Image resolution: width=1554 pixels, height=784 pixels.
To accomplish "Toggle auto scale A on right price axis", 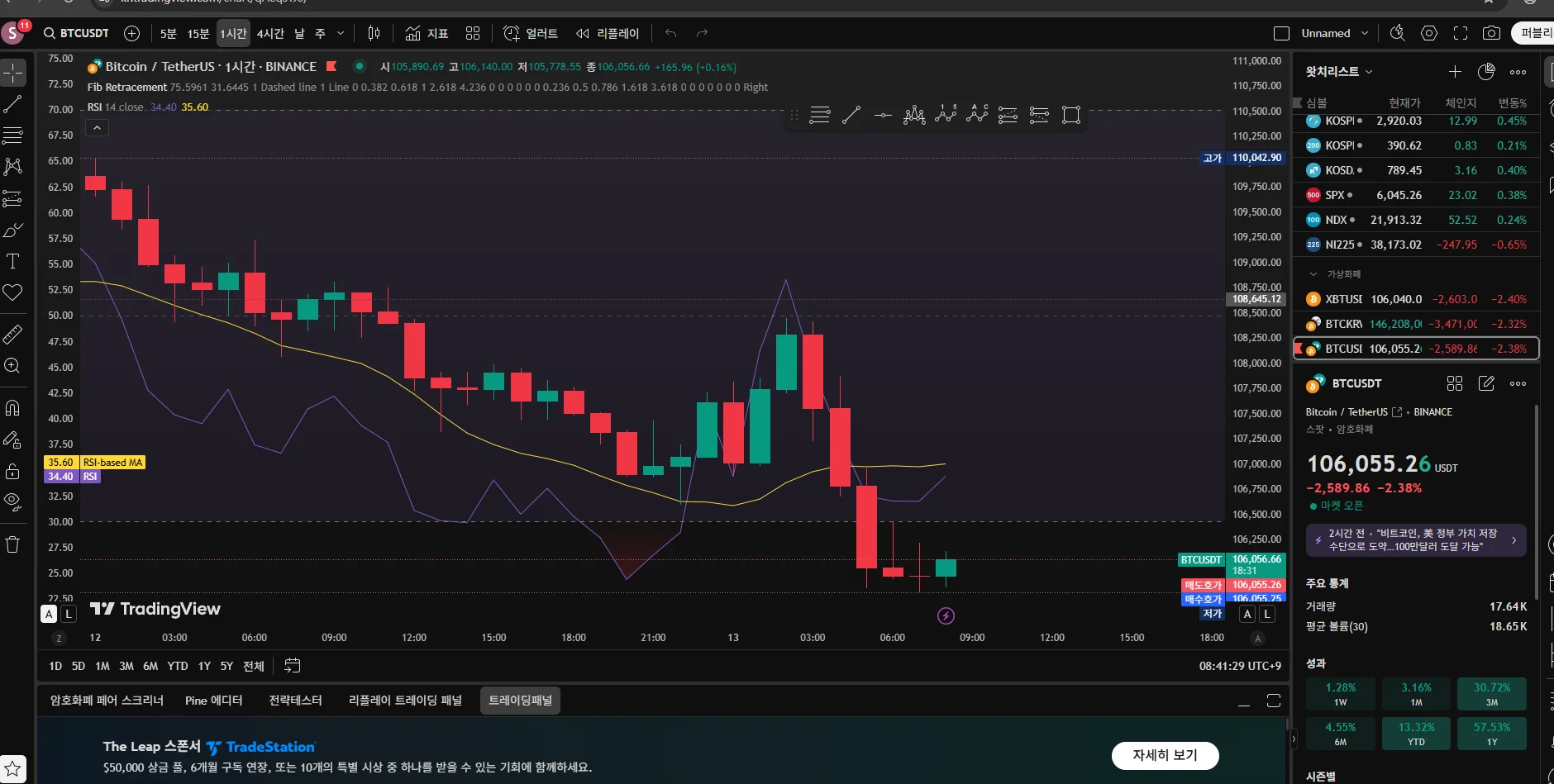I will [x=1247, y=614].
